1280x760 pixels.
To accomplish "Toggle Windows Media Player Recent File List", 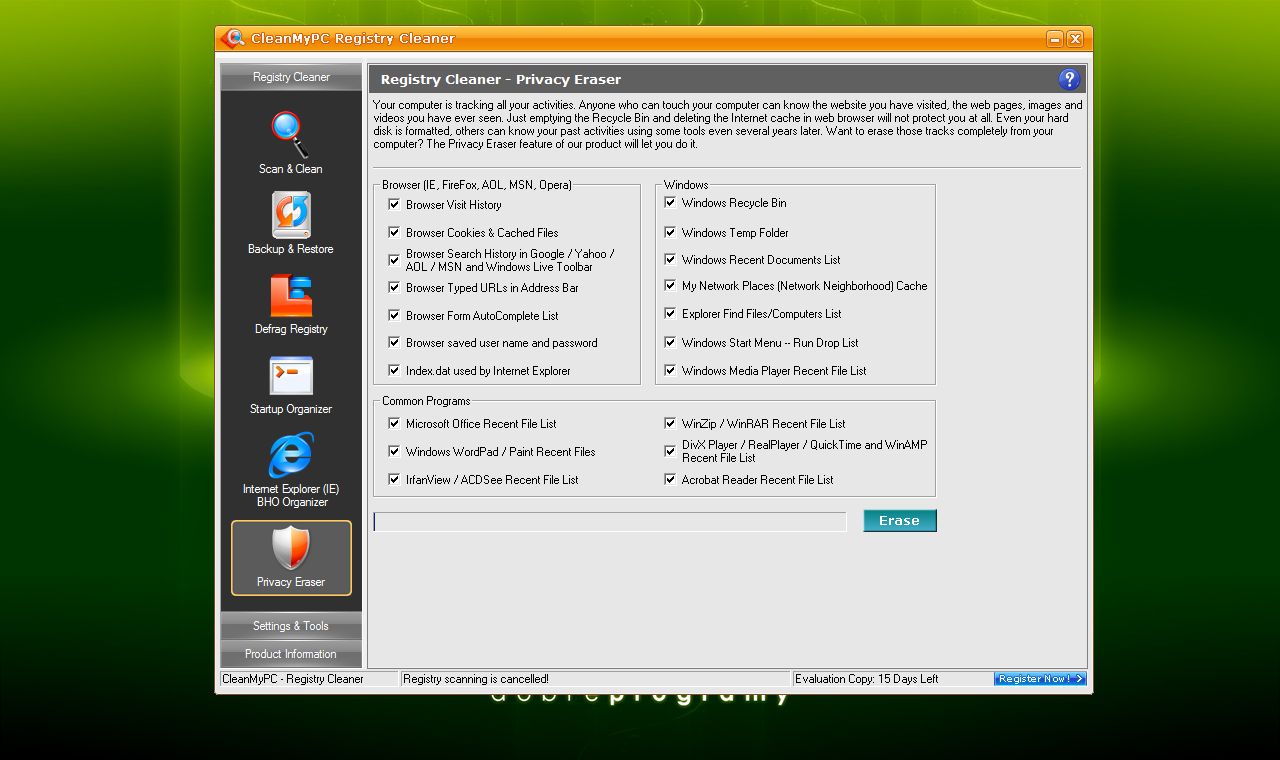I will coord(670,370).
